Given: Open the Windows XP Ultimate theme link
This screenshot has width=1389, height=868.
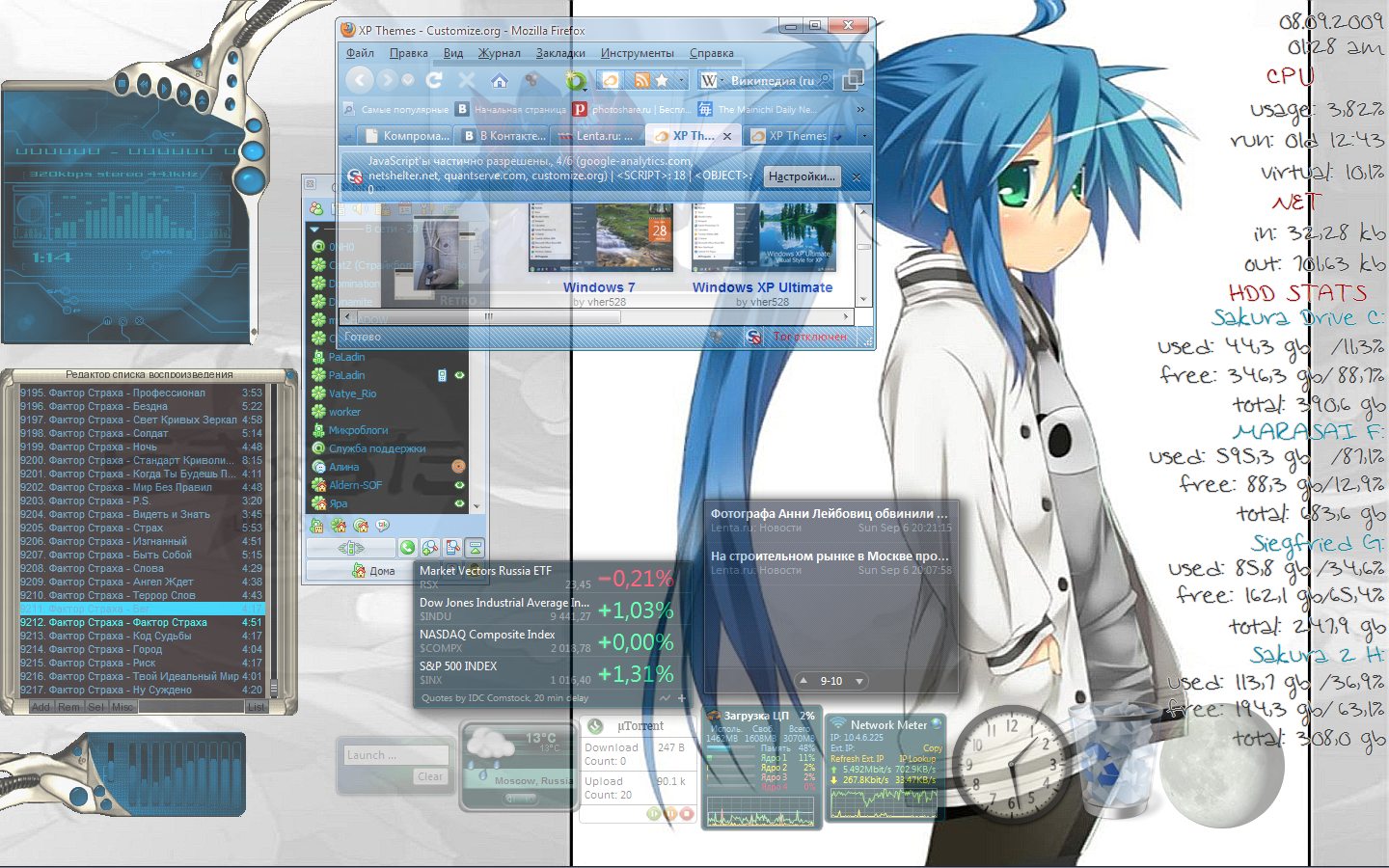Looking at the screenshot, I should click(x=762, y=287).
